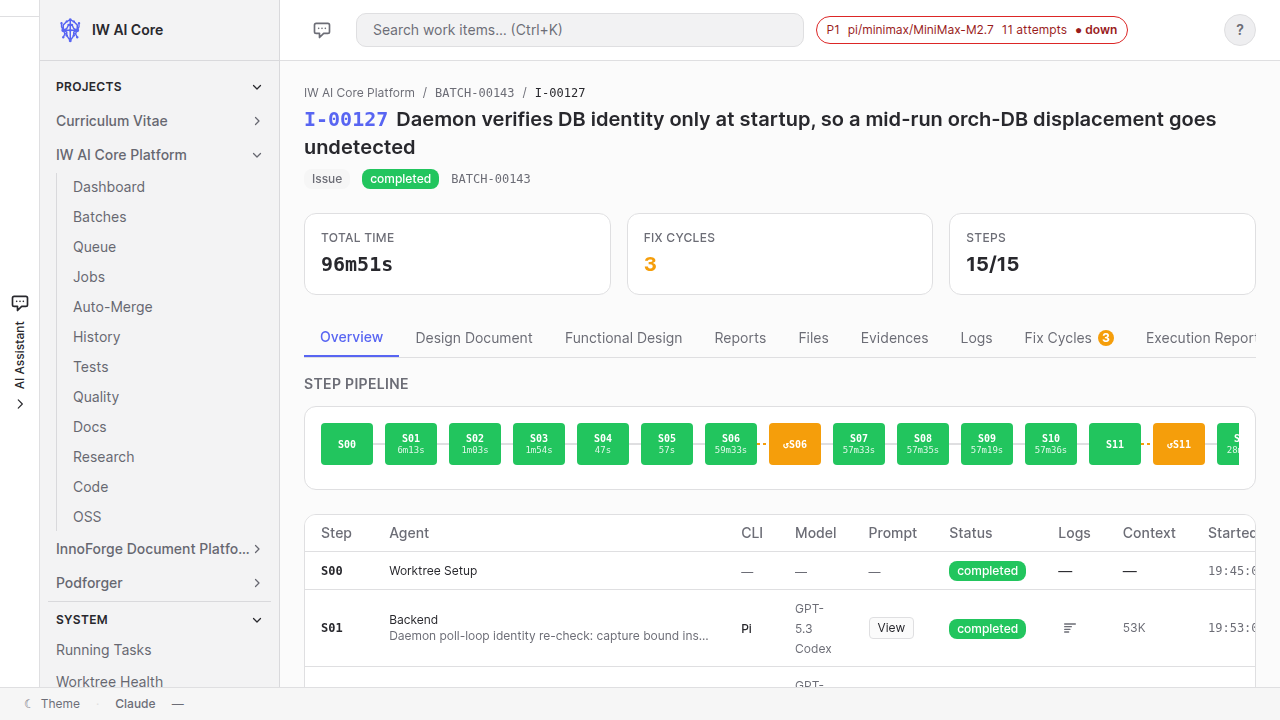The width and height of the screenshot is (1280, 720).
Task: Switch to the Files tab
Action: tap(813, 338)
